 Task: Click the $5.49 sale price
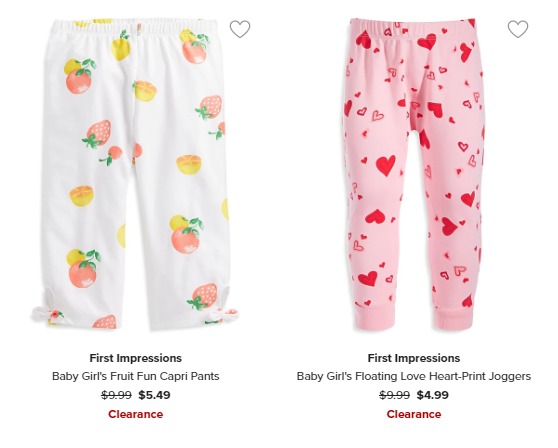(x=154, y=395)
